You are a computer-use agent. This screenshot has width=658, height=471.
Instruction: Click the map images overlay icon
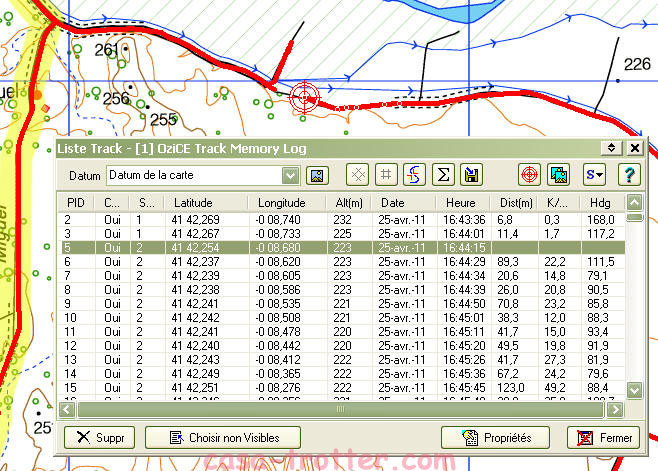tap(559, 175)
